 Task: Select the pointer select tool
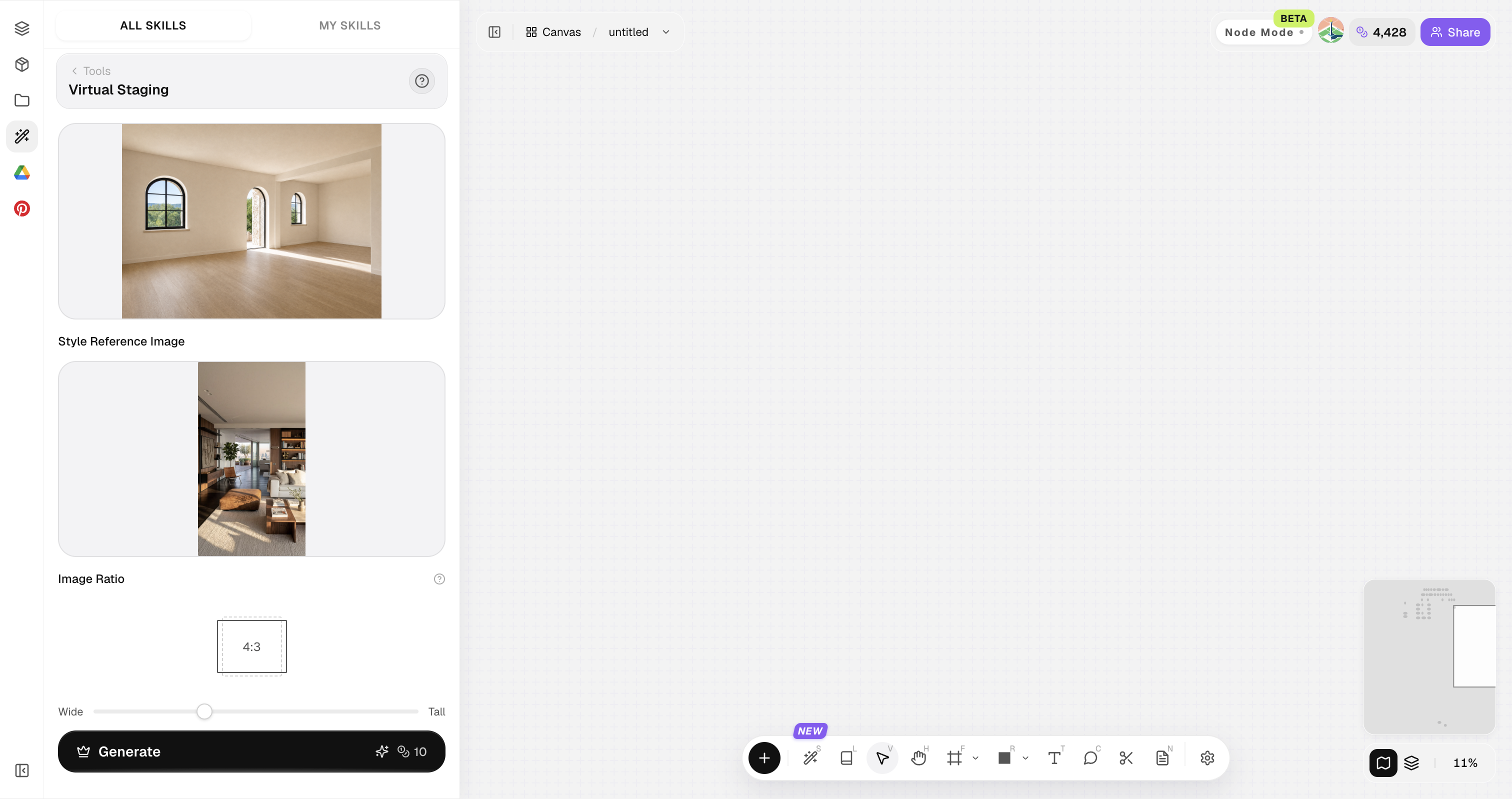[882, 758]
